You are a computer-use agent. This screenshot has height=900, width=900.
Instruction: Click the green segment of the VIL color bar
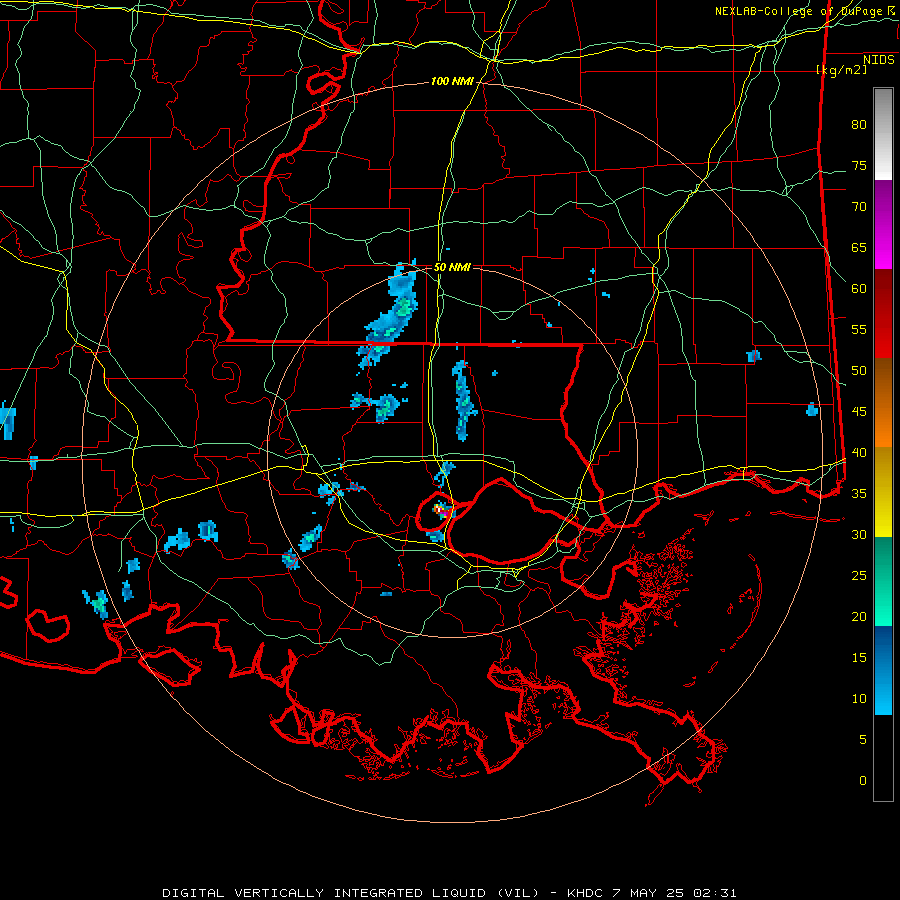click(883, 581)
